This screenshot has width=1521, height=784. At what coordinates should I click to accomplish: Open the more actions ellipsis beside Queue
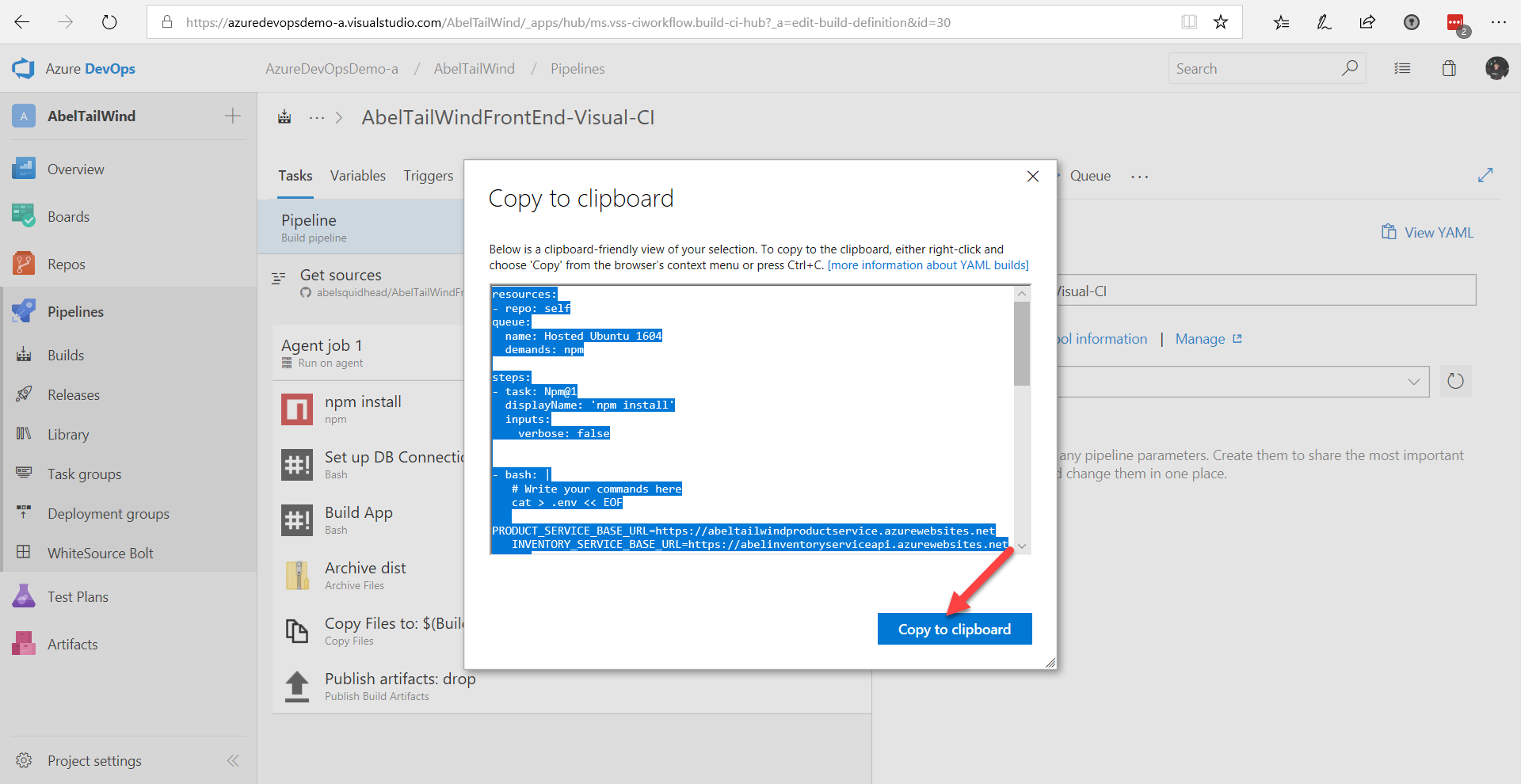pyautogui.click(x=1140, y=177)
